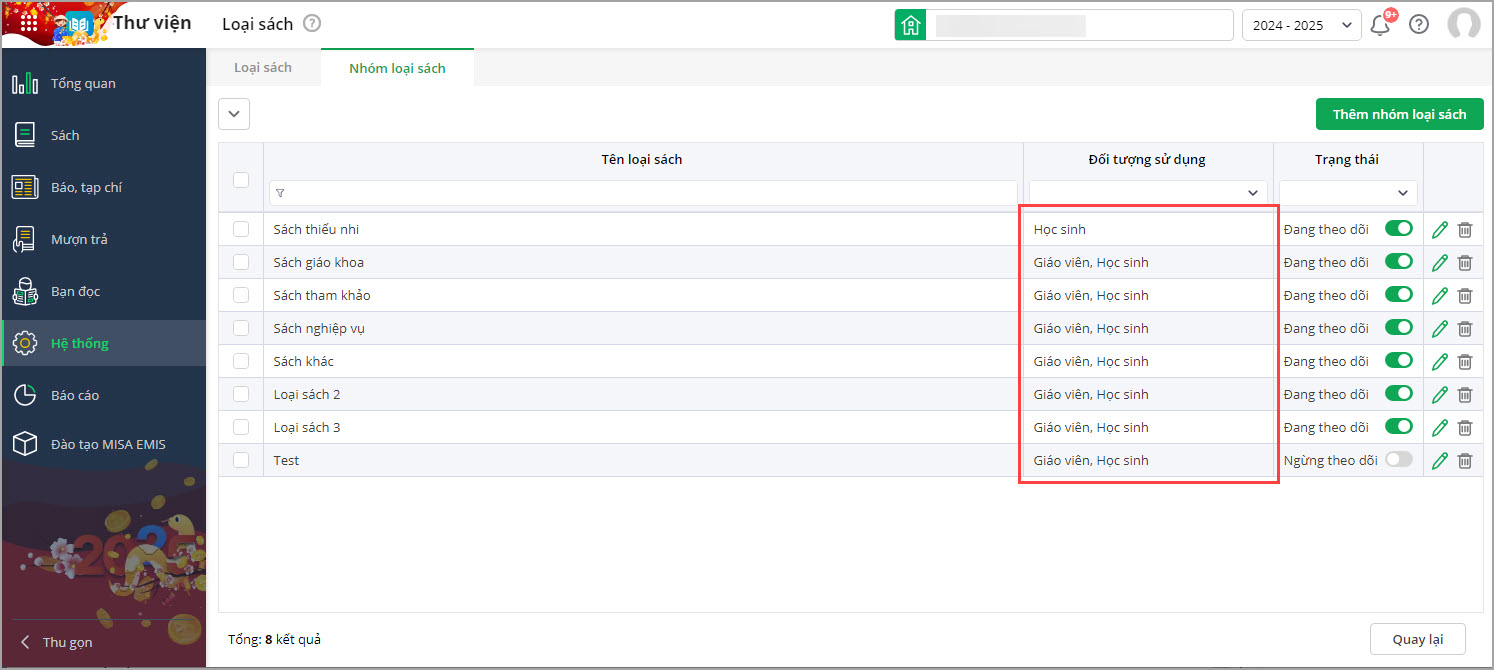Check the Loại sách 2 row checkbox
Image resolution: width=1494 pixels, height=670 pixels.
(241, 394)
